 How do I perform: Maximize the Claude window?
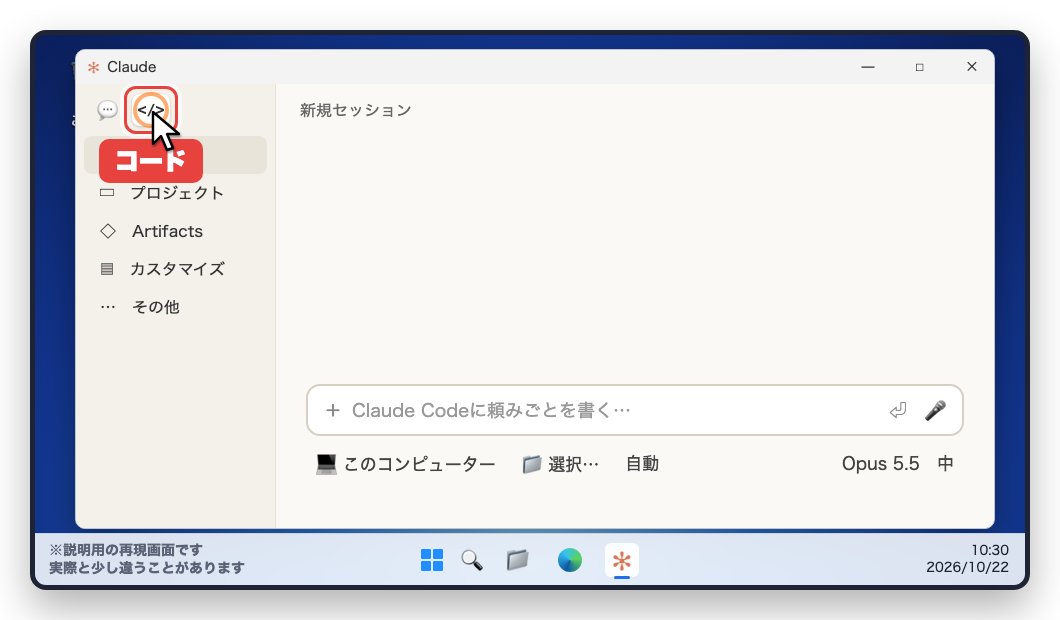919,67
